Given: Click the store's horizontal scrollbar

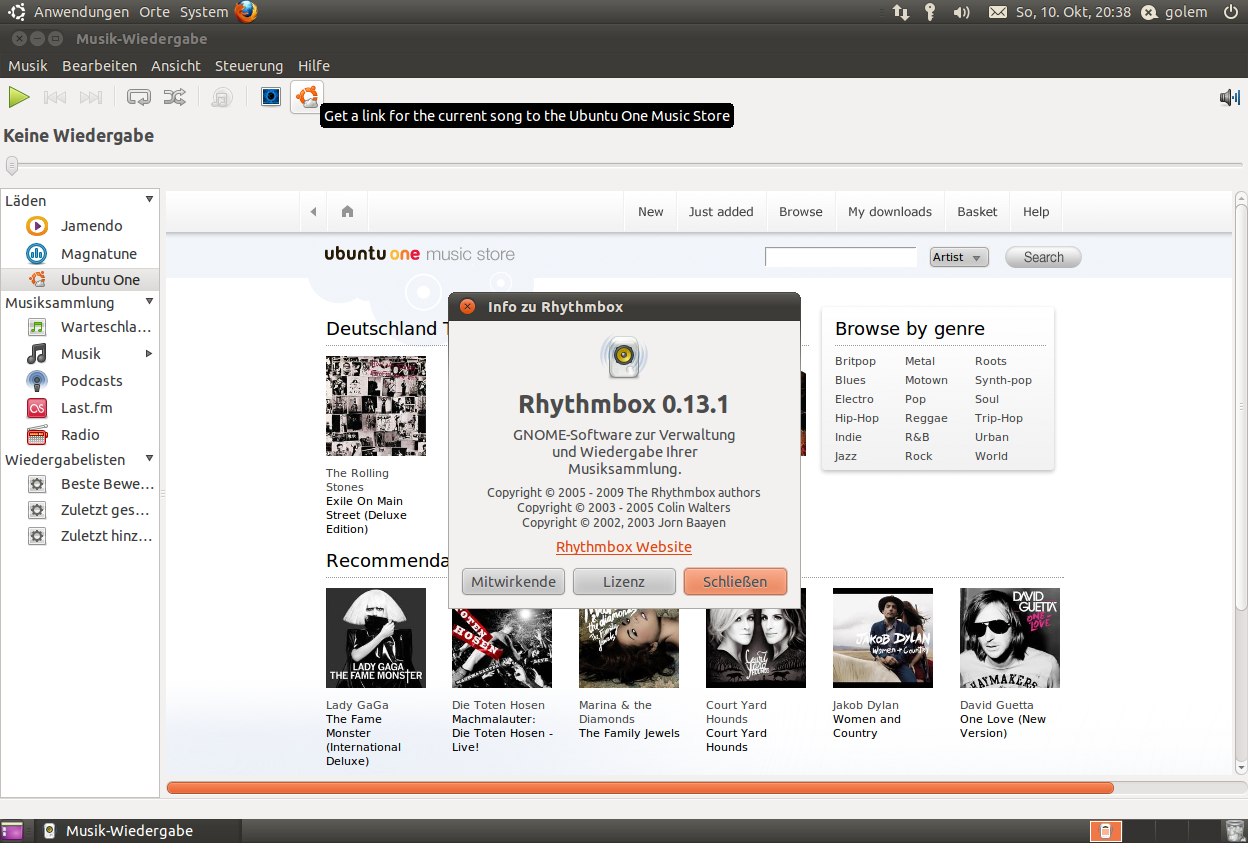Looking at the screenshot, I should [x=640, y=788].
